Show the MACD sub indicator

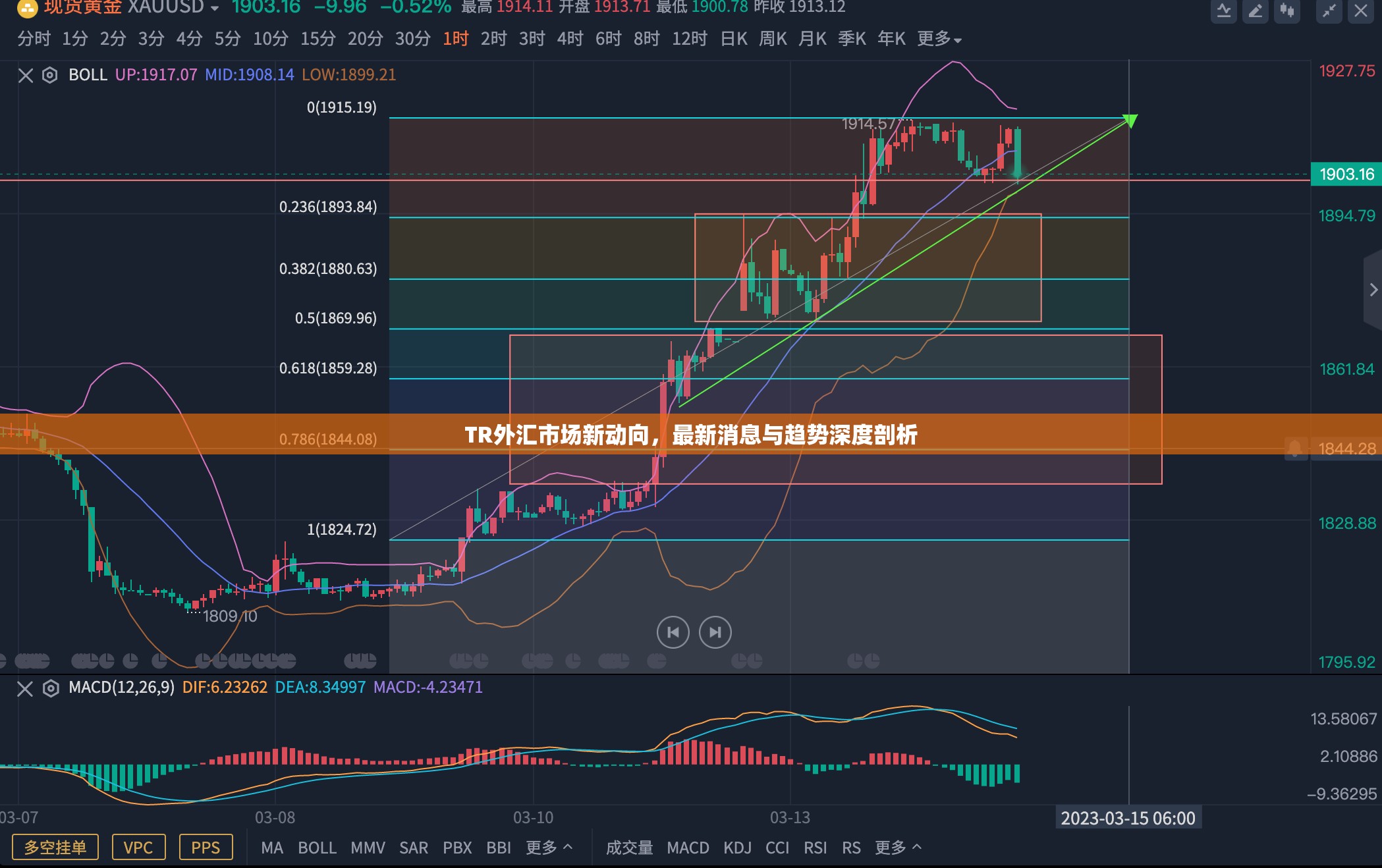(x=688, y=848)
